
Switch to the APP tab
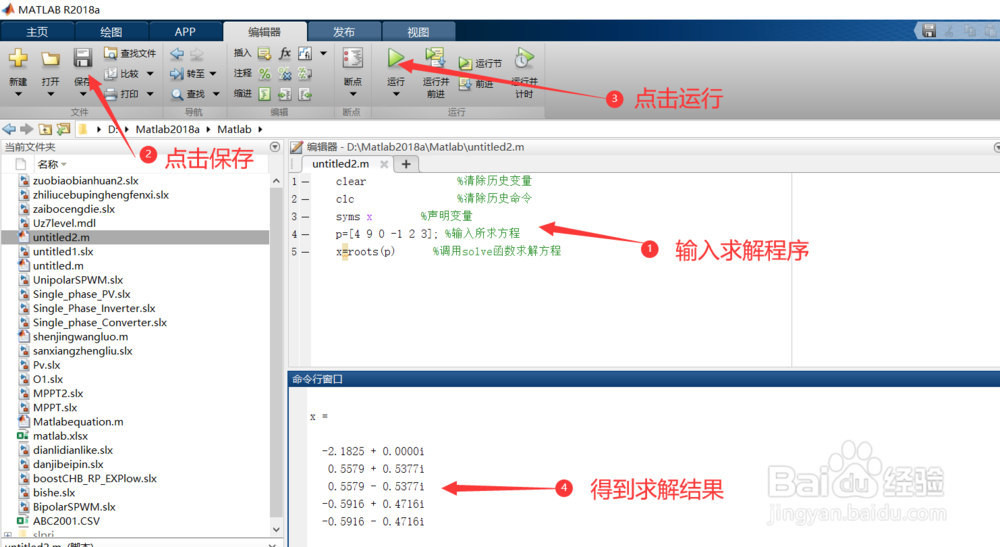tap(185, 32)
